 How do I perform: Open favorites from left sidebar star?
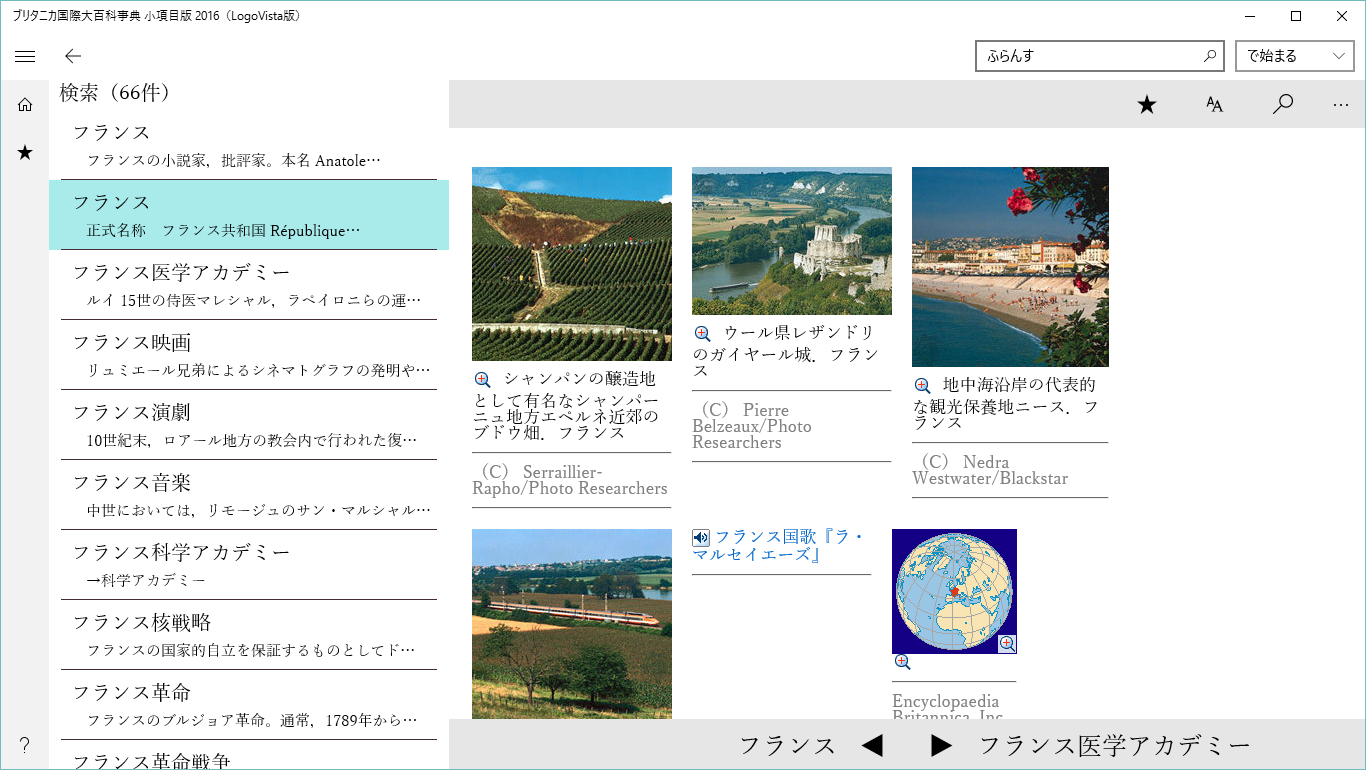(x=25, y=152)
